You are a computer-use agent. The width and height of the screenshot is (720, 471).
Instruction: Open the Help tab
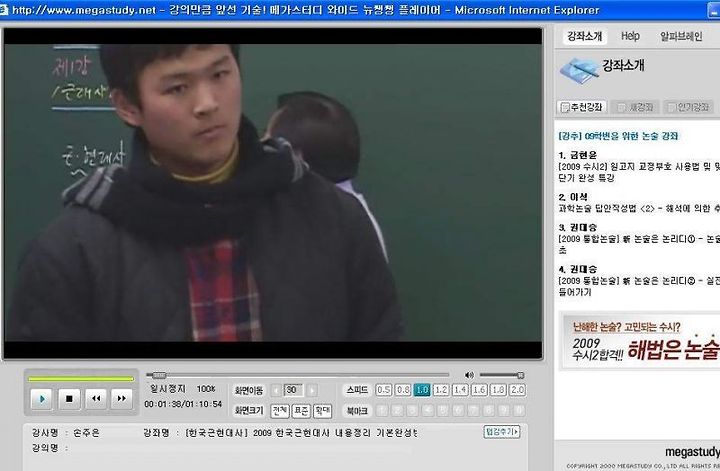point(630,36)
